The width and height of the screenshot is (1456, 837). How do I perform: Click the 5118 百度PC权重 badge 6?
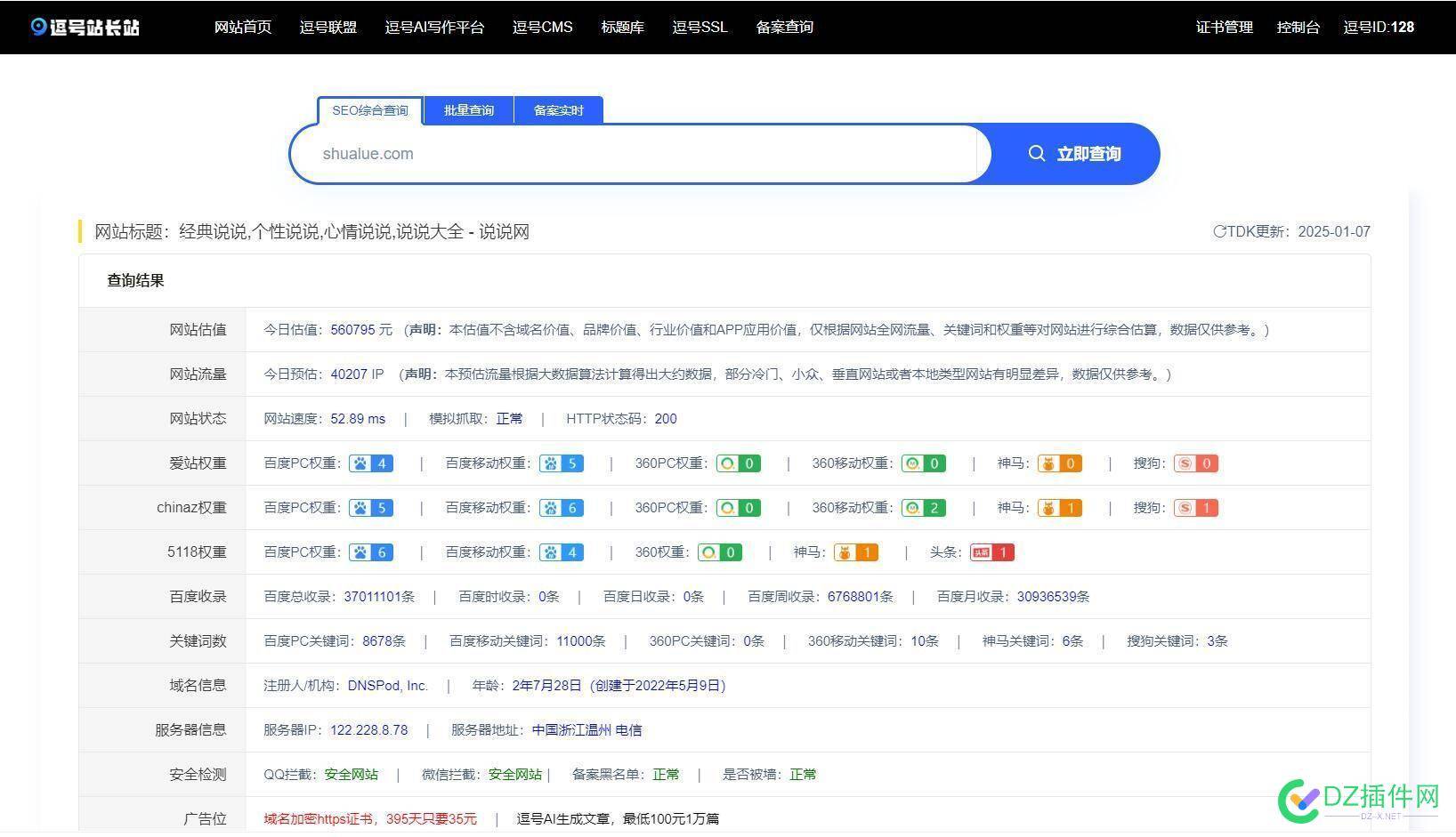click(x=371, y=552)
